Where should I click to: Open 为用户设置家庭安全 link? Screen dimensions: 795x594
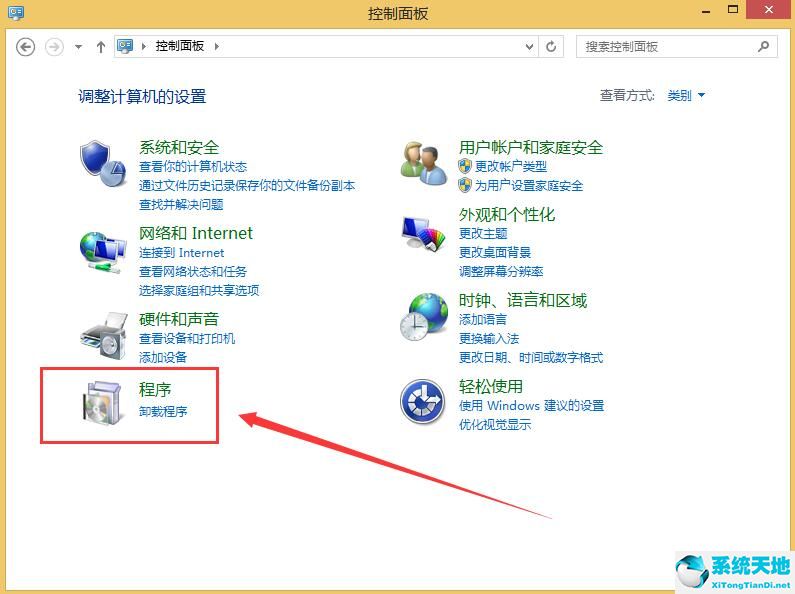[x=529, y=185]
